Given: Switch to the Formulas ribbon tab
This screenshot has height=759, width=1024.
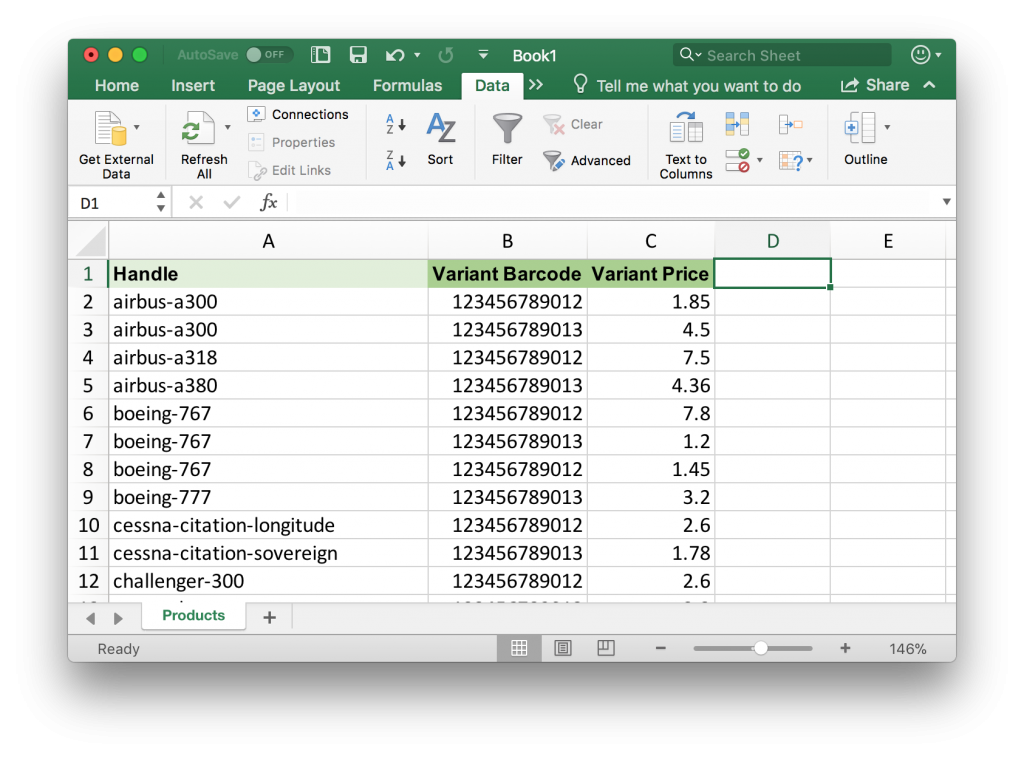Looking at the screenshot, I should (x=407, y=86).
